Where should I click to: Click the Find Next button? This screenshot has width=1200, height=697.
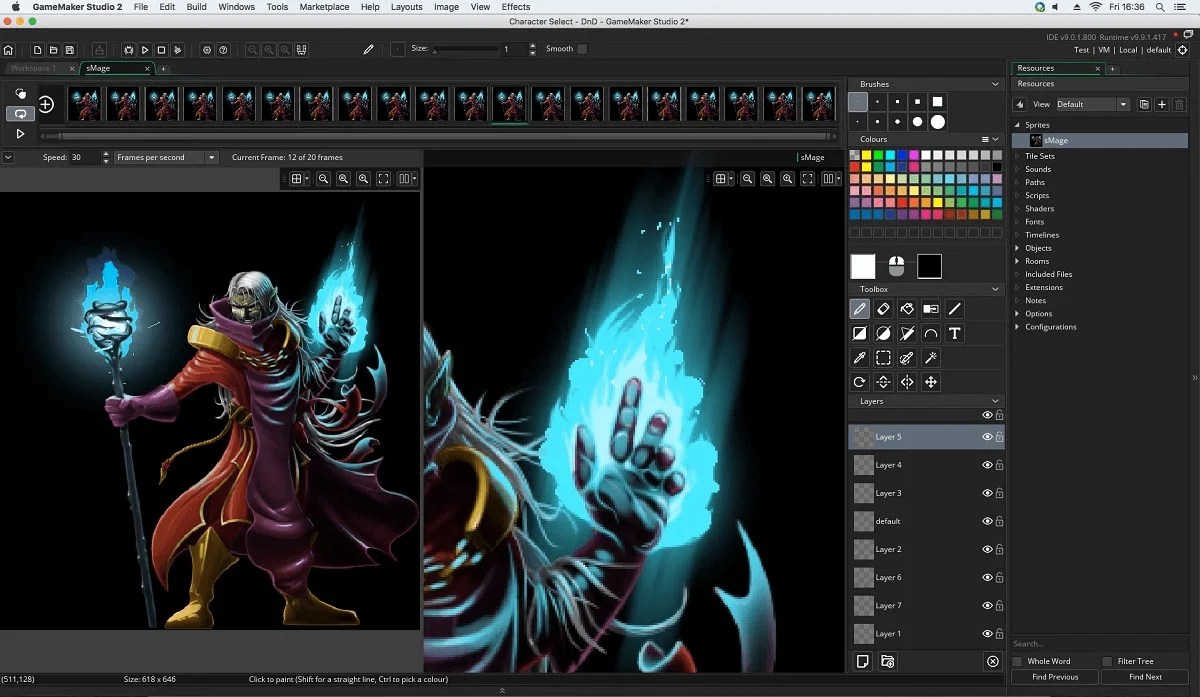coord(1145,677)
